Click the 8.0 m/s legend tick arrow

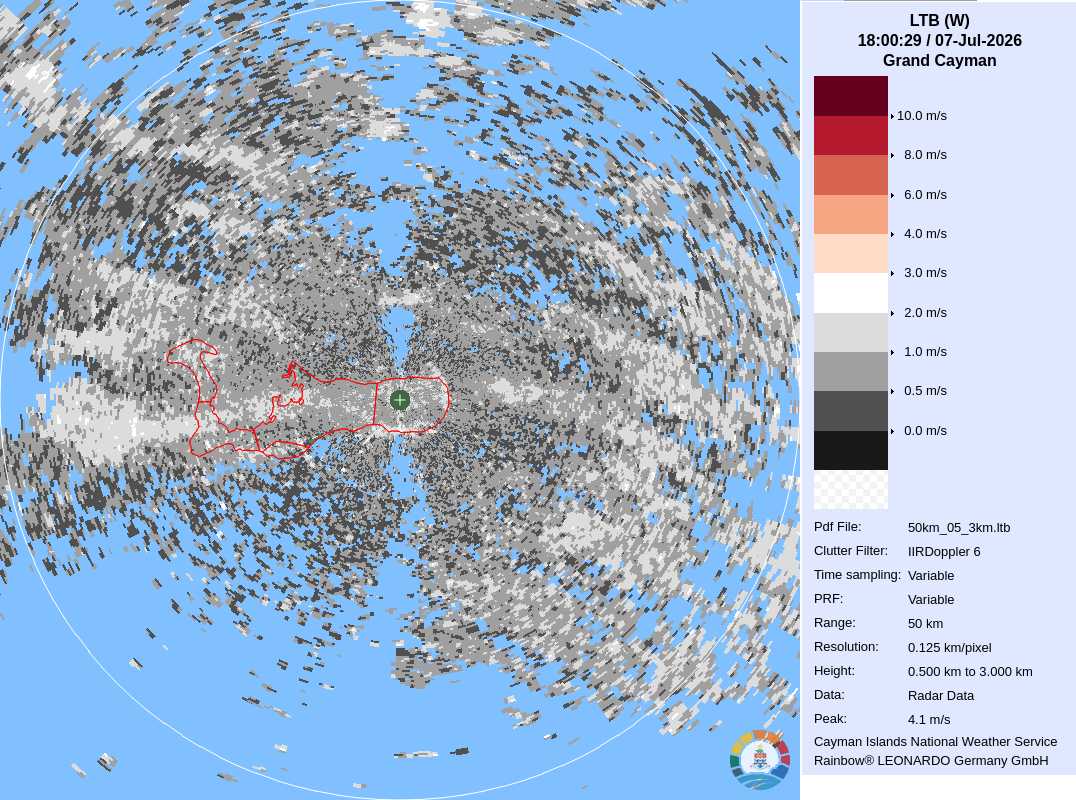[892, 155]
